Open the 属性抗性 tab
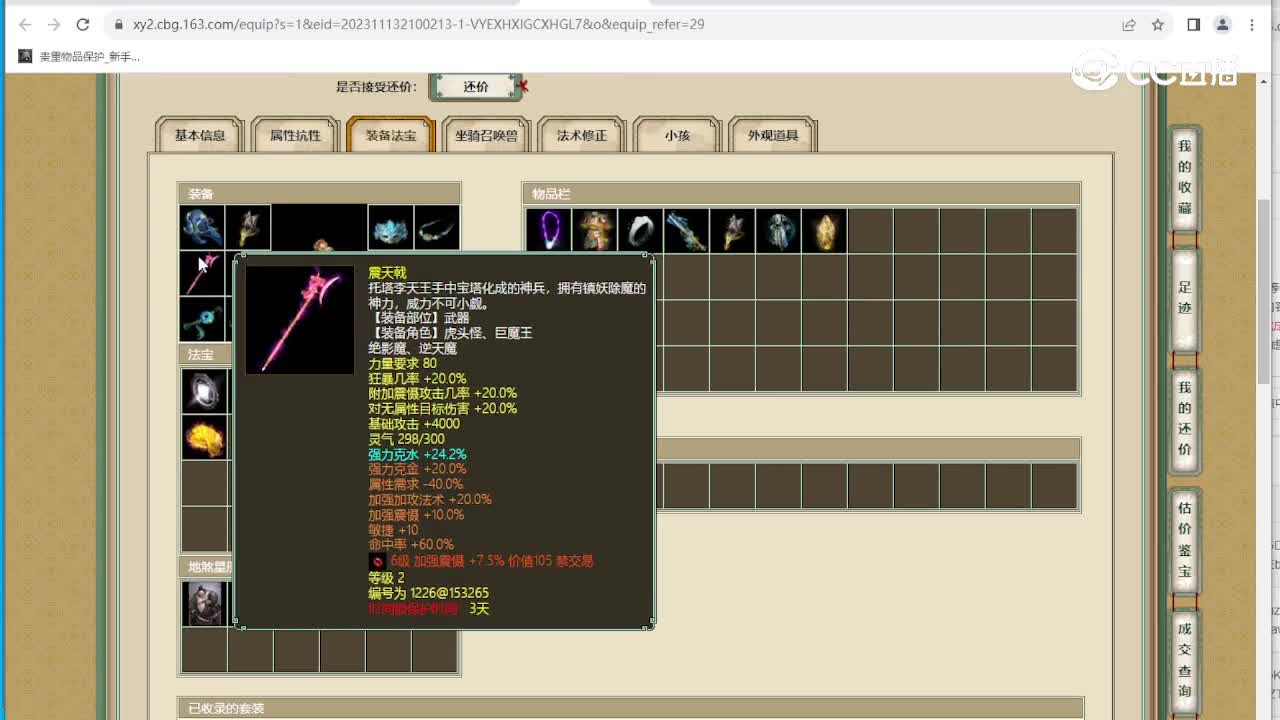 (x=295, y=135)
